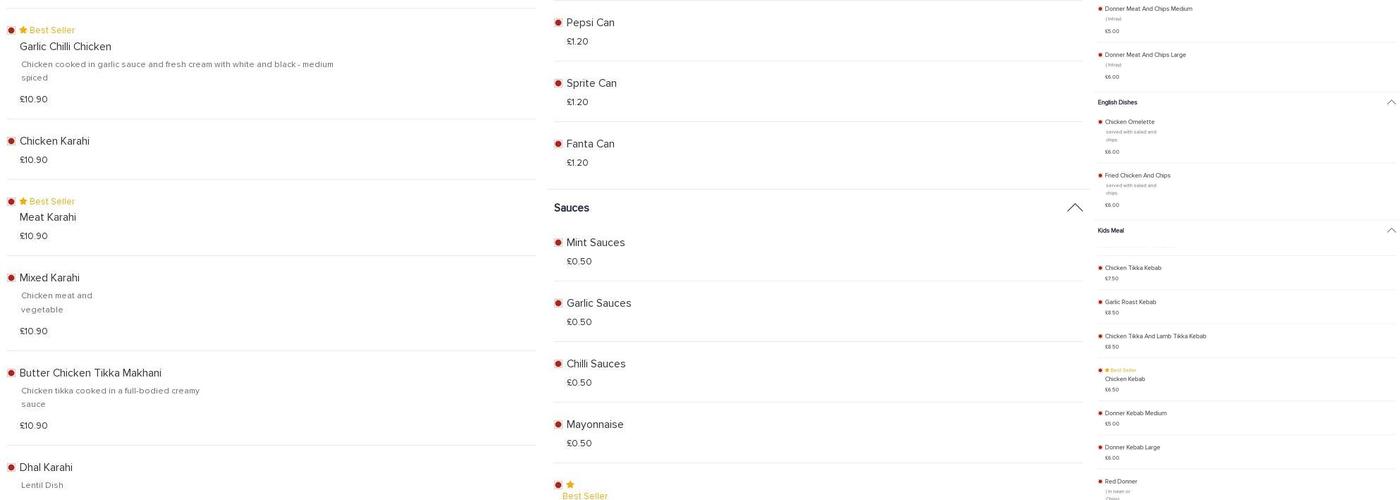Click the red dot beside Butter Chicken Tikka Makhani
Screen dimensions: 1400x500
(x=11, y=374)
